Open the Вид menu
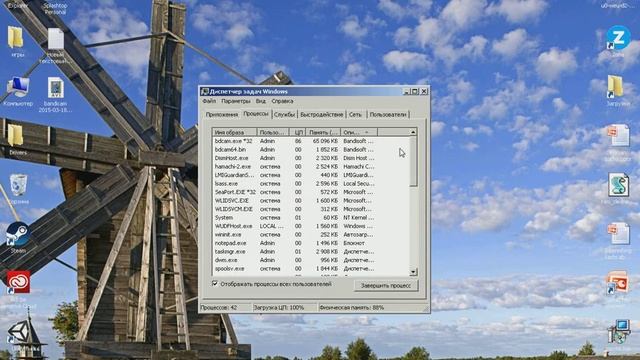Screen dimensions: 640x360 click(x=261, y=101)
